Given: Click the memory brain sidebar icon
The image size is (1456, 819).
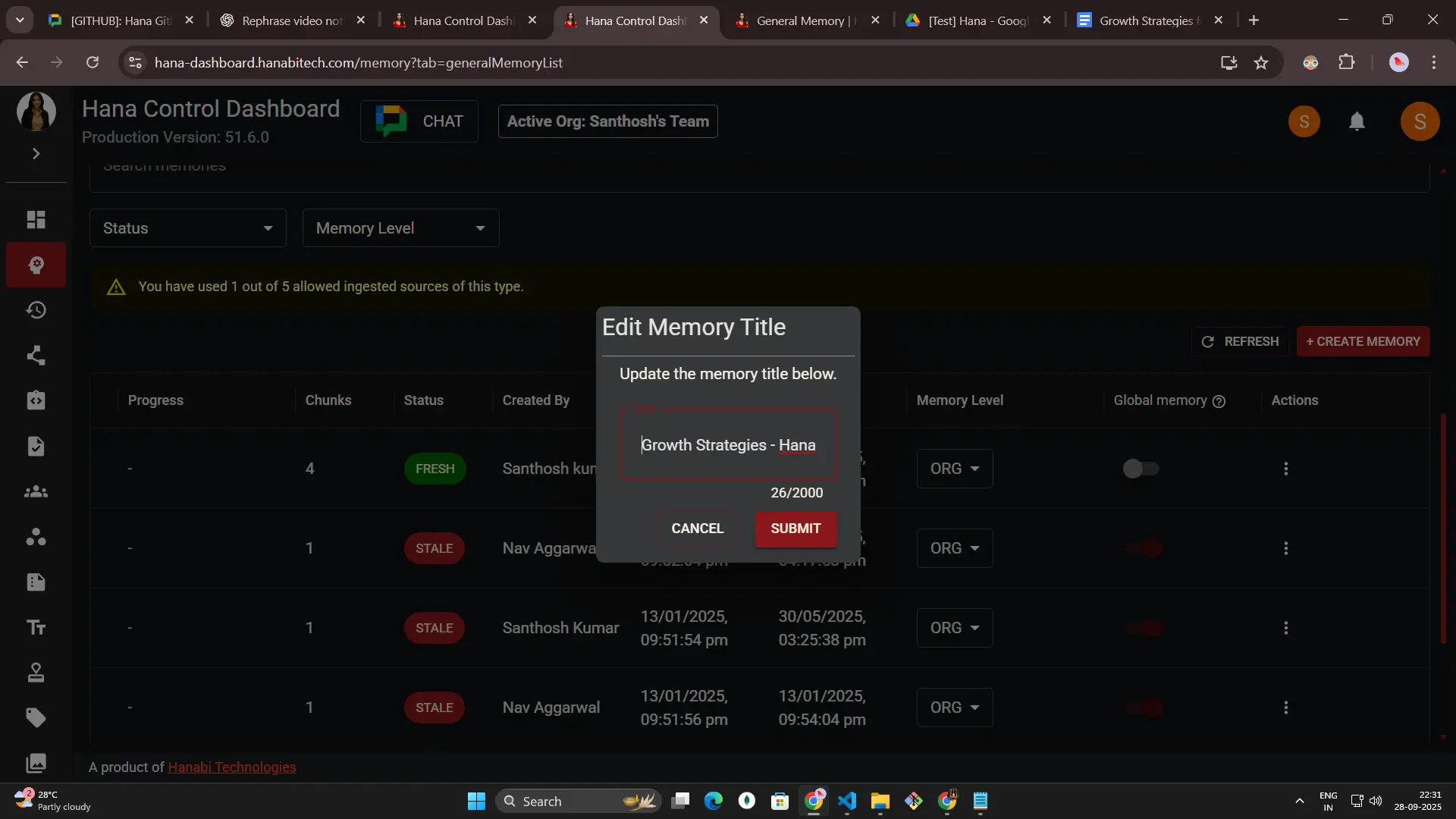Looking at the screenshot, I should point(36,265).
